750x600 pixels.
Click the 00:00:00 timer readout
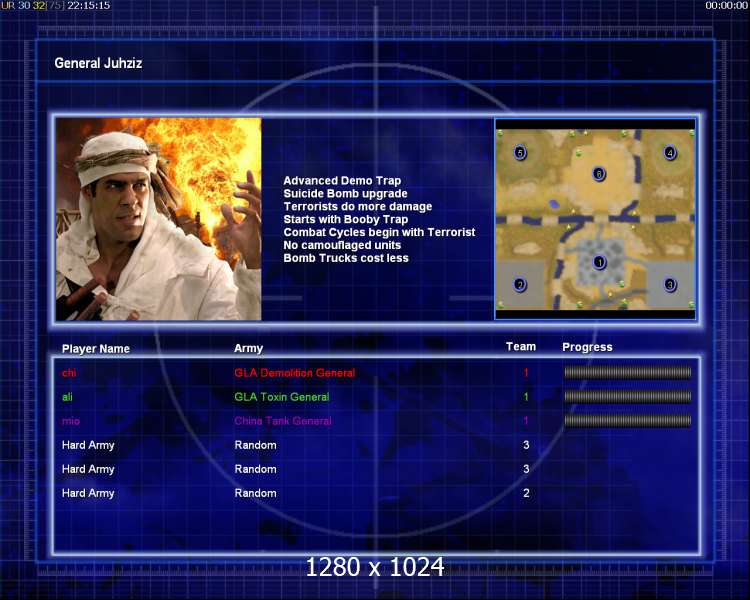[727, 6]
